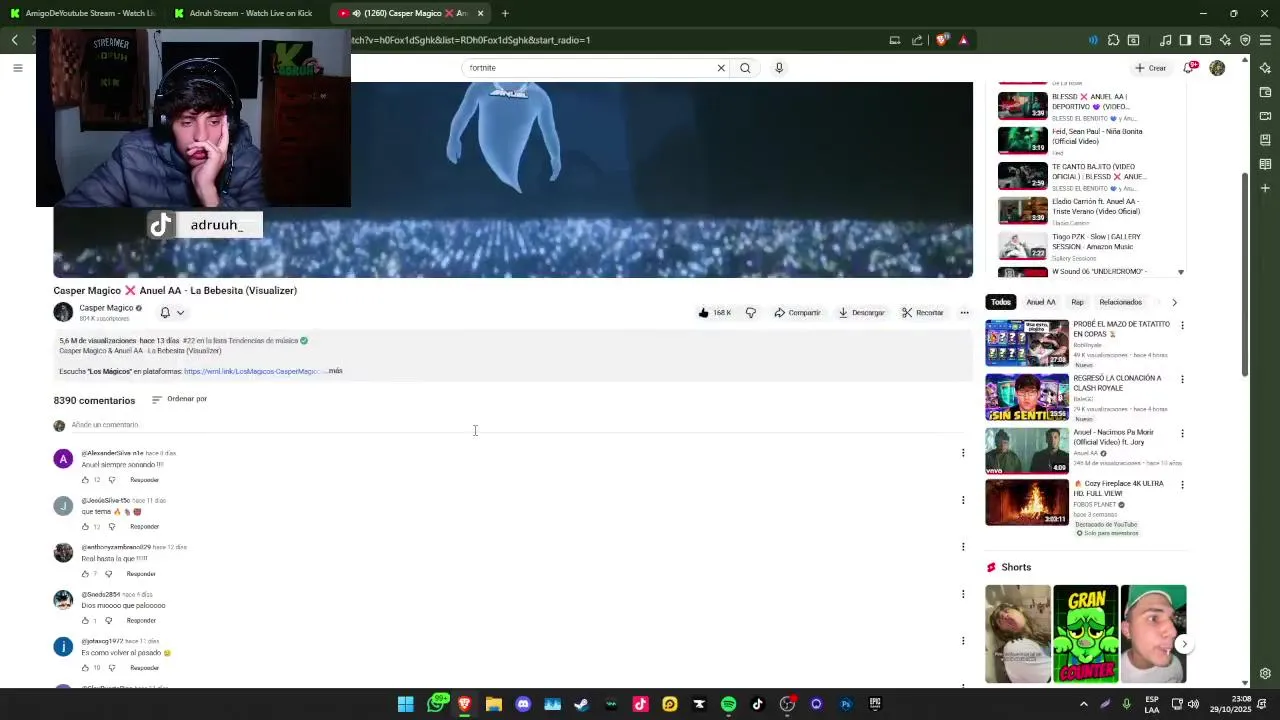
Task: Open a new browser tab
Action: click(x=505, y=13)
